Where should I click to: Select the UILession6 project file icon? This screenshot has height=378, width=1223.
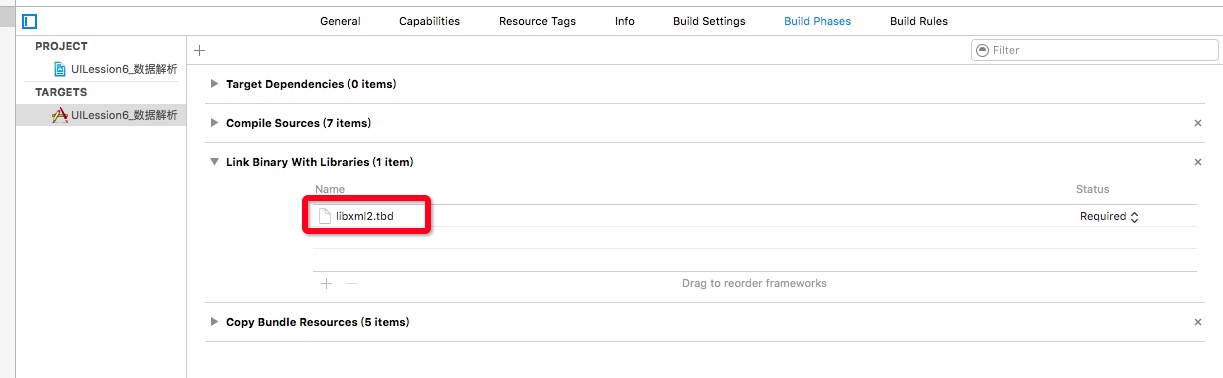[x=61, y=69]
